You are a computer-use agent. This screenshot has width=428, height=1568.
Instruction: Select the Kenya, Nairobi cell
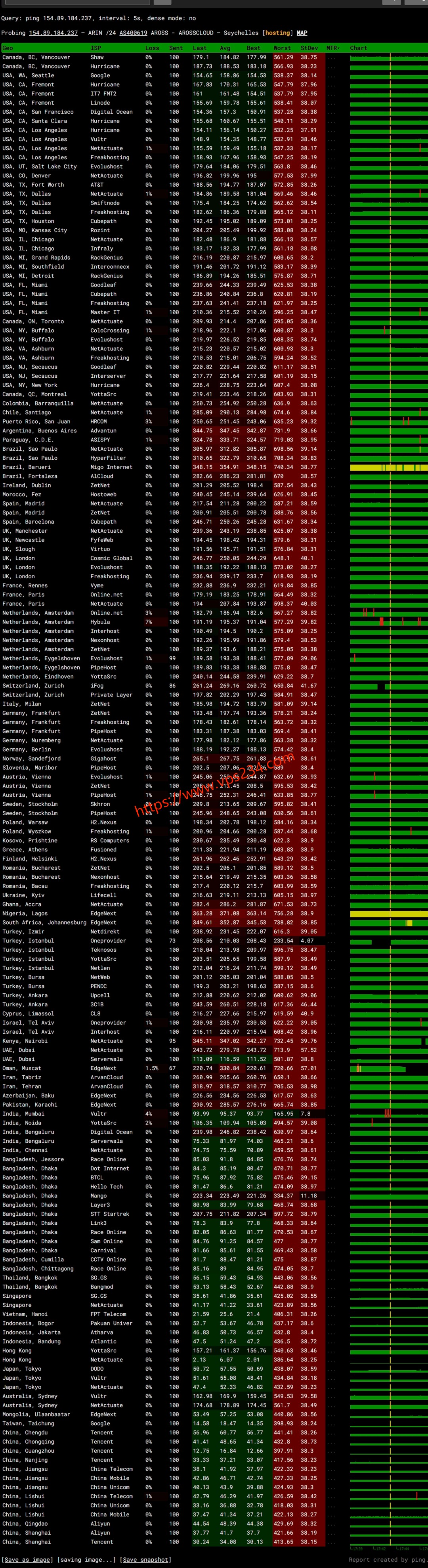[25, 1041]
